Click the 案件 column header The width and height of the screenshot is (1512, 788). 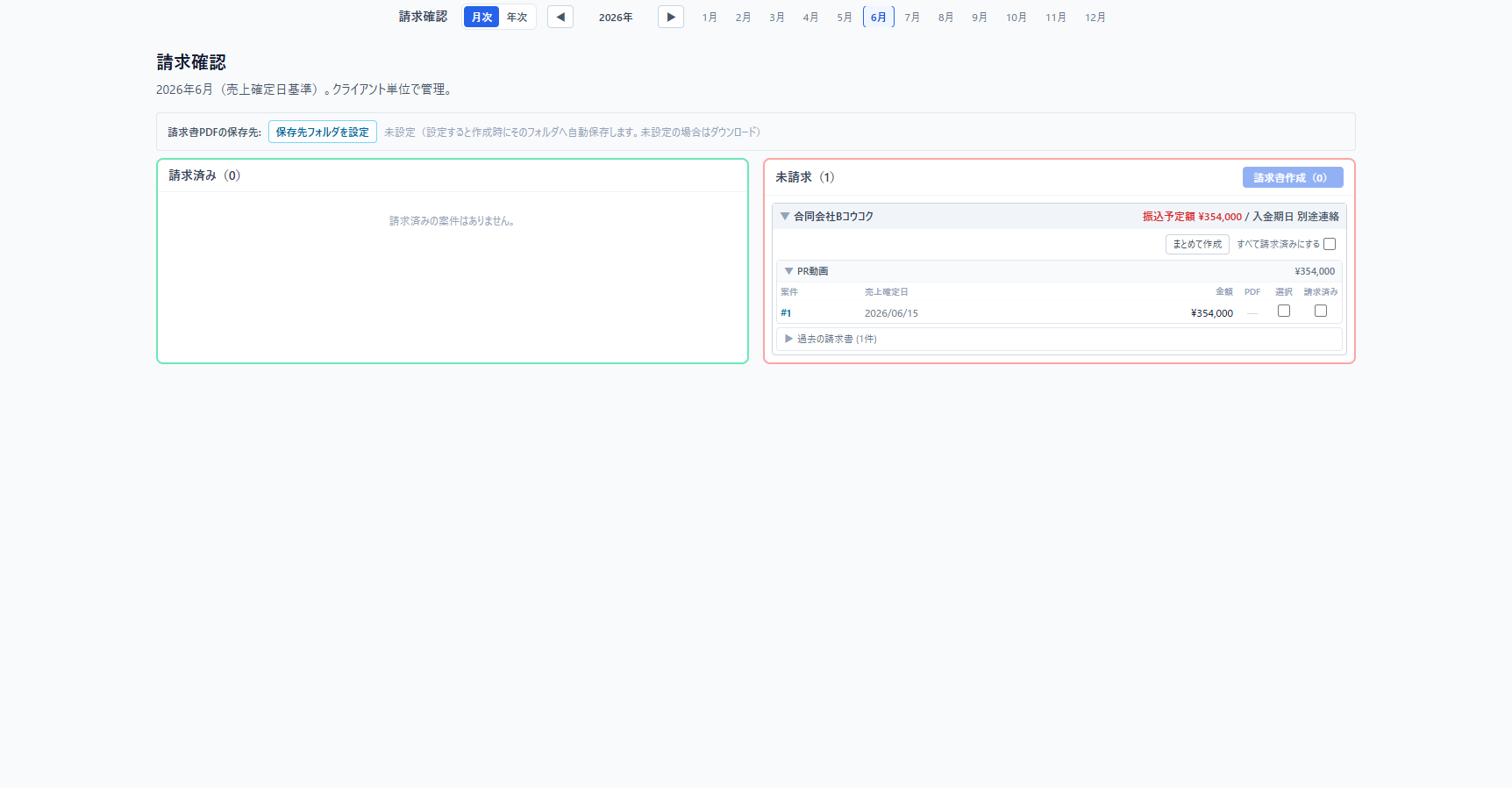tap(789, 292)
